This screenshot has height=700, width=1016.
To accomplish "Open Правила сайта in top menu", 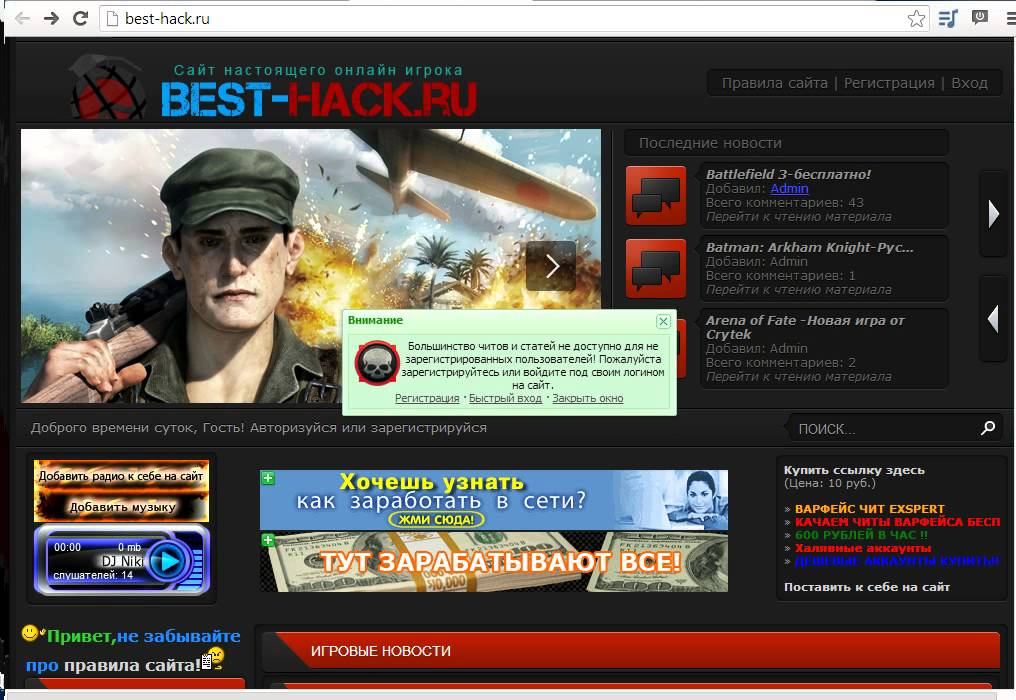I will pyautogui.click(x=774, y=83).
